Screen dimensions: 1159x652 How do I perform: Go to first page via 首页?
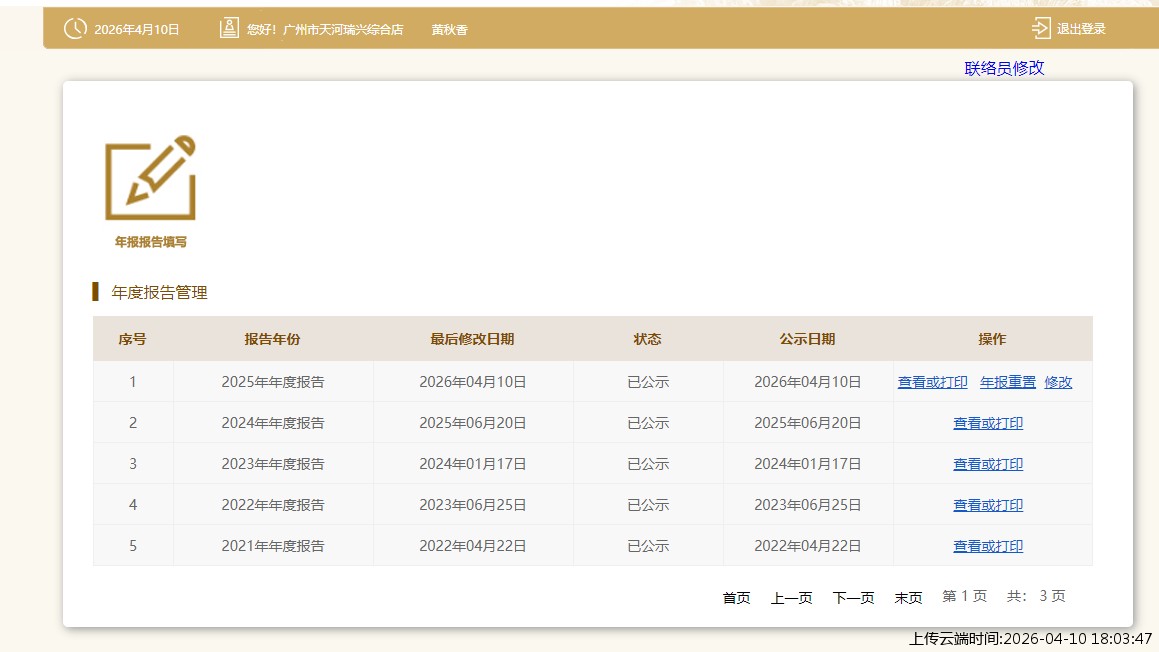pos(736,597)
